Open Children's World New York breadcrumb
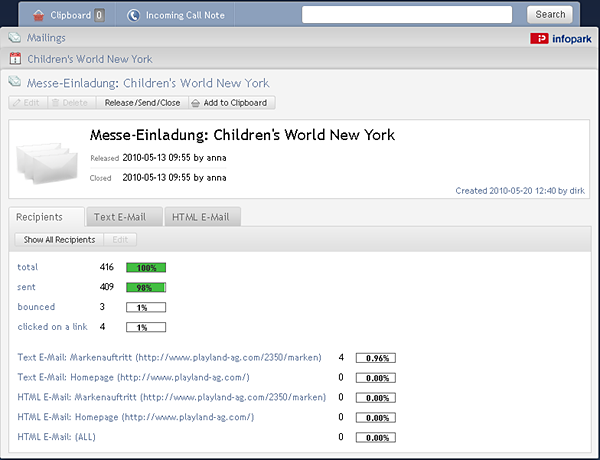The height and width of the screenshot is (460, 600). tap(90, 59)
